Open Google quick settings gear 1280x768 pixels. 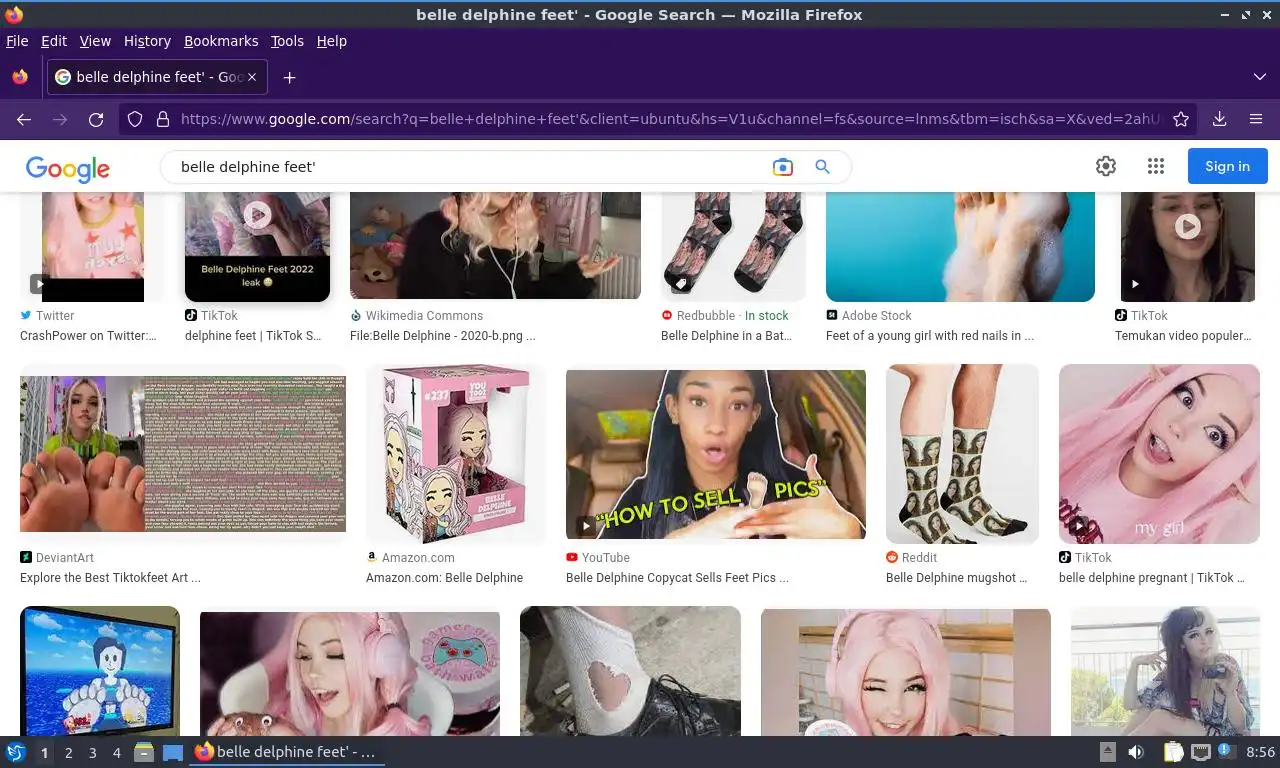tap(1106, 167)
